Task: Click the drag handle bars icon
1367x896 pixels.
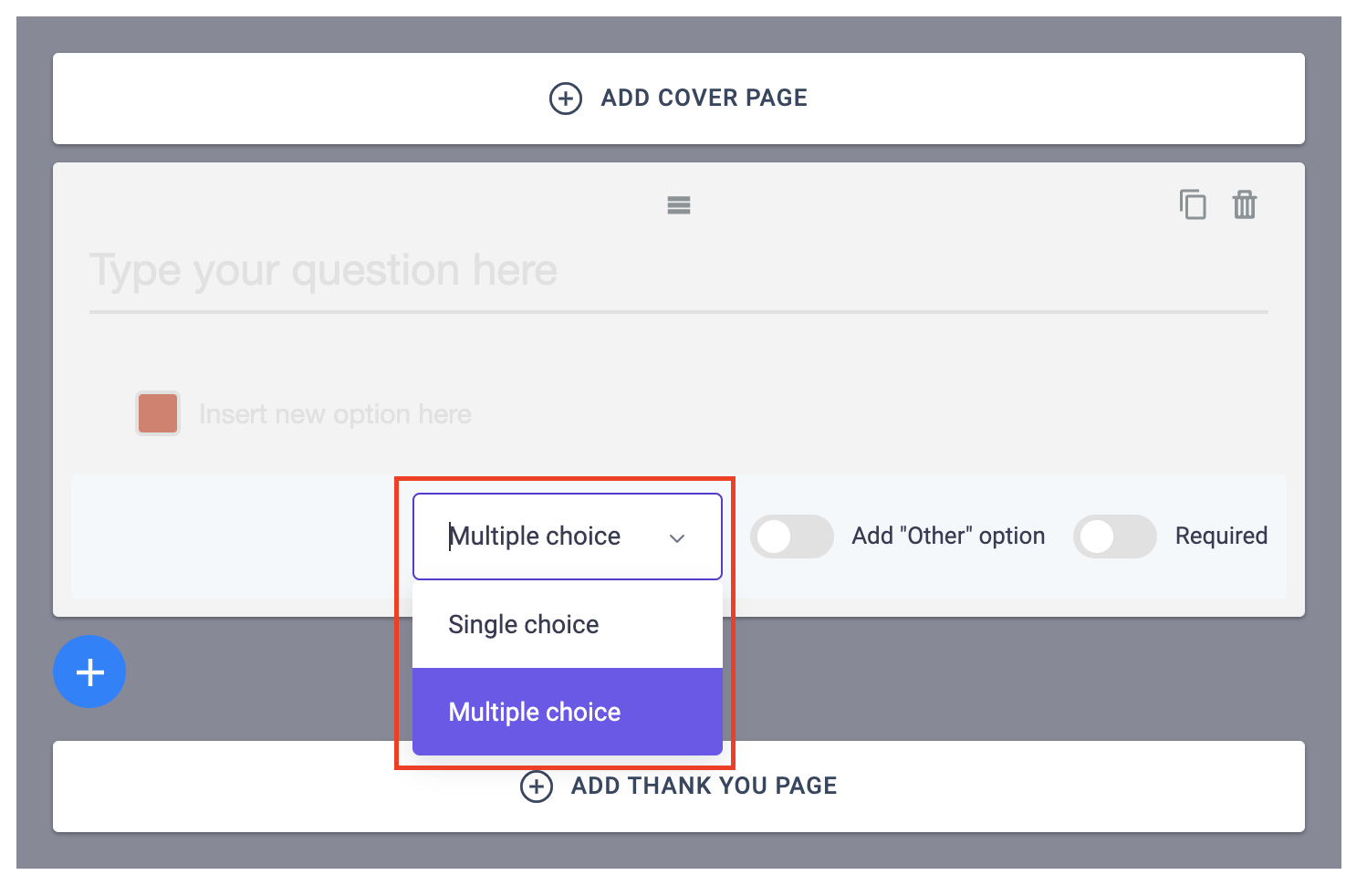Action: point(679,205)
